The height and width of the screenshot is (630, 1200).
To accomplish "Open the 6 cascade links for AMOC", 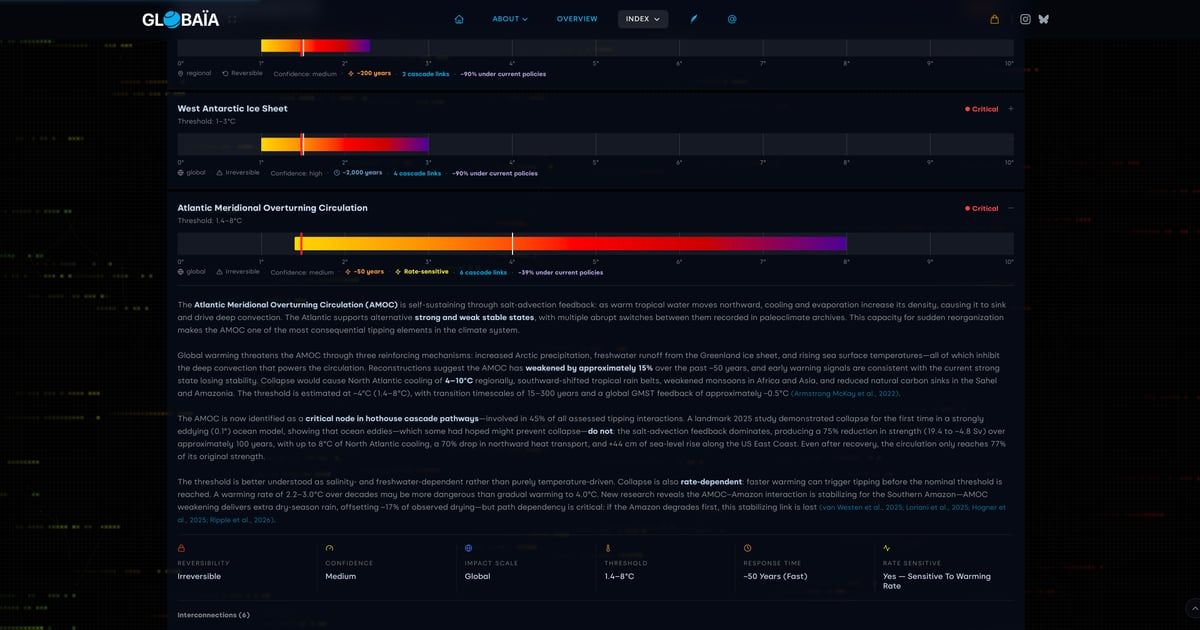I will tap(483, 272).
